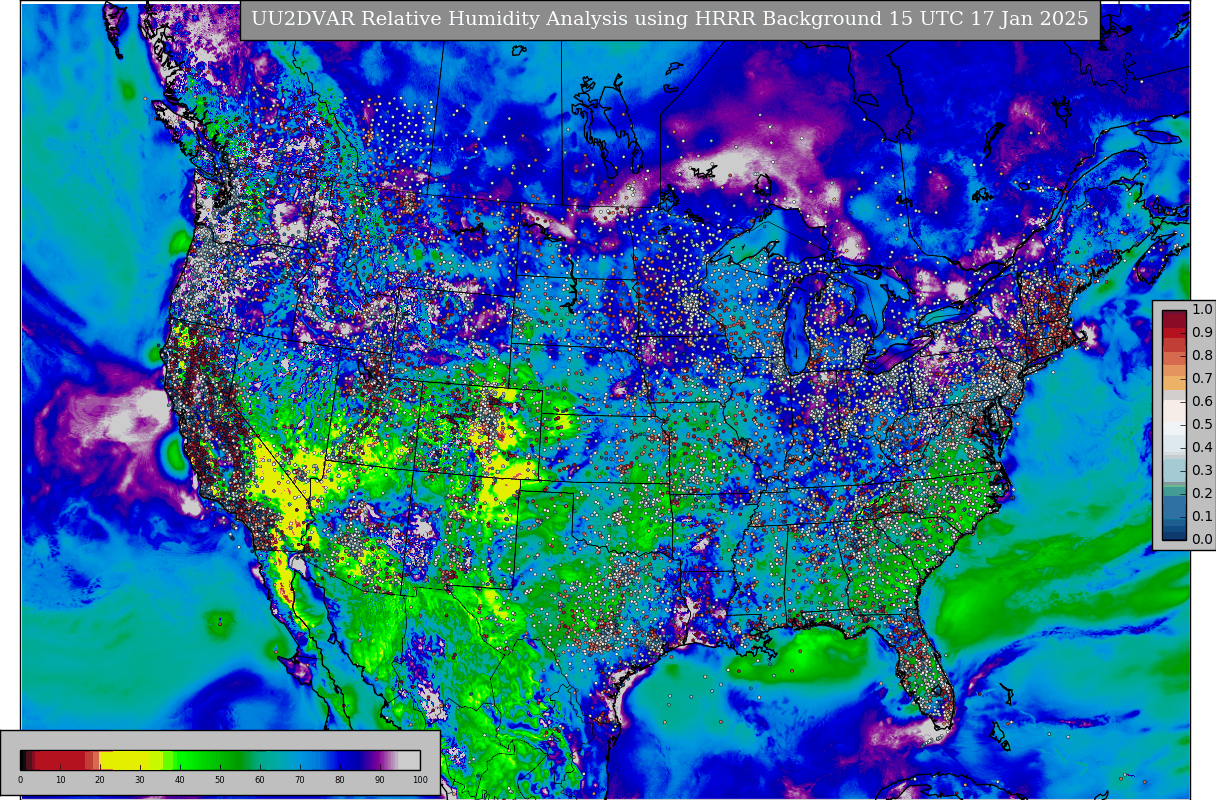Click the '0.0' label on right colorbar

click(1202, 539)
